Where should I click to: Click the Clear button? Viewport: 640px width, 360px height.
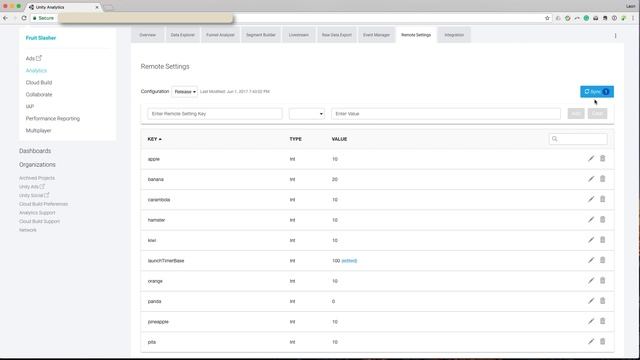(597, 113)
